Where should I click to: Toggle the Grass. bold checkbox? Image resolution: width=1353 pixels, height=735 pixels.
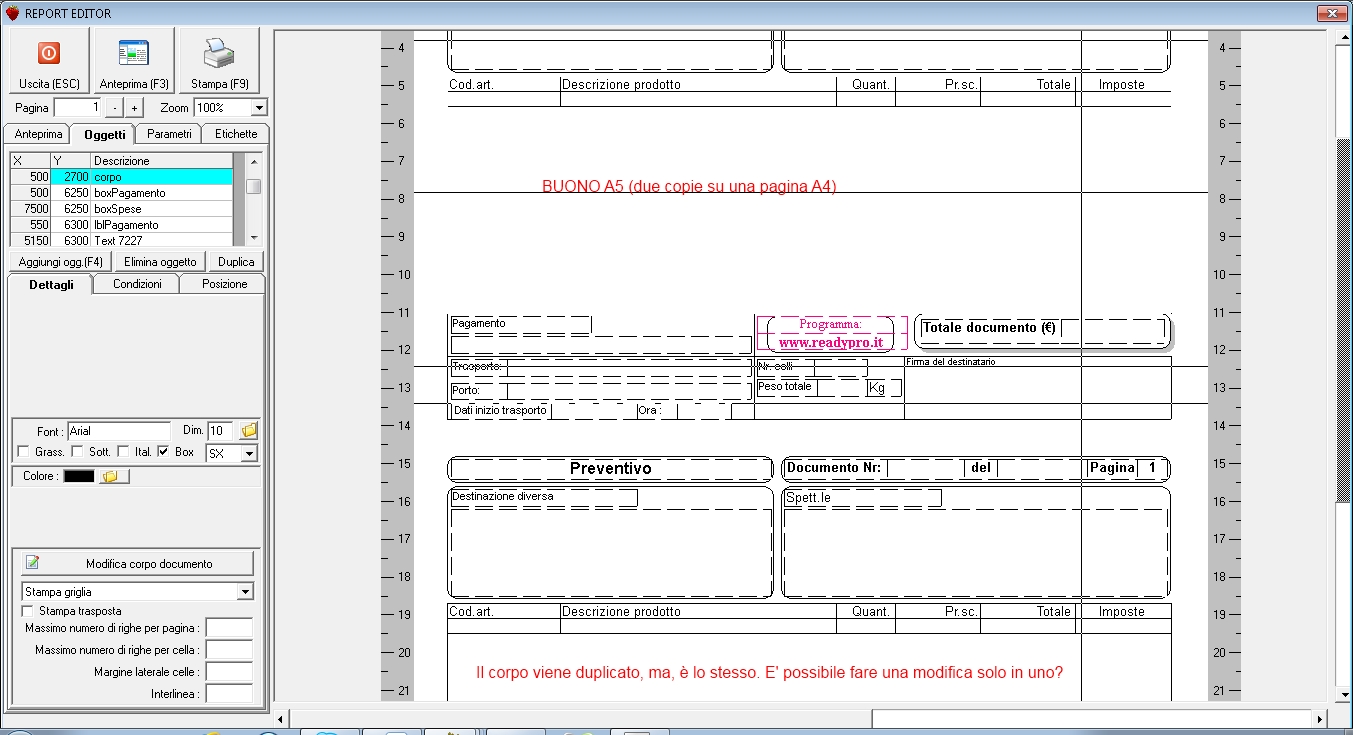click(23, 452)
